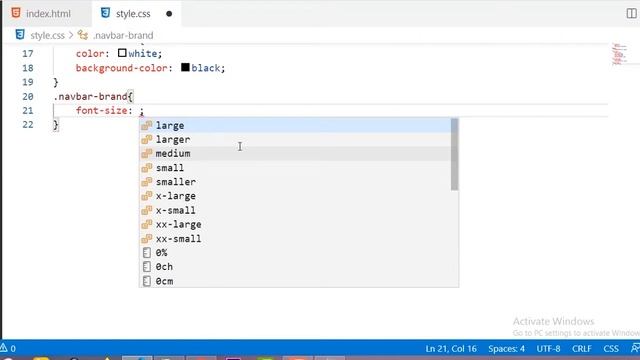640x360 pixels.
Task: Toggle split editor layout icon
Action: (x=631, y=13)
